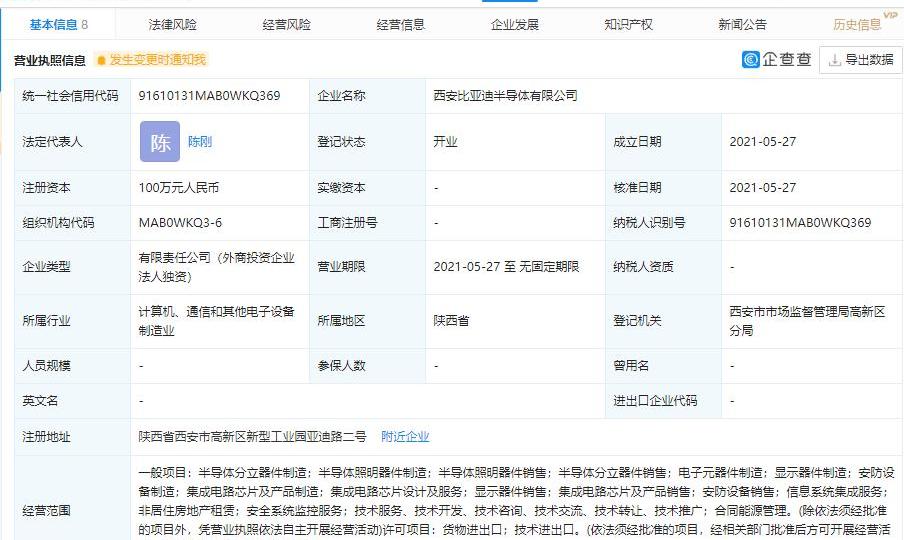Click the 导出数据 export button

(861, 59)
